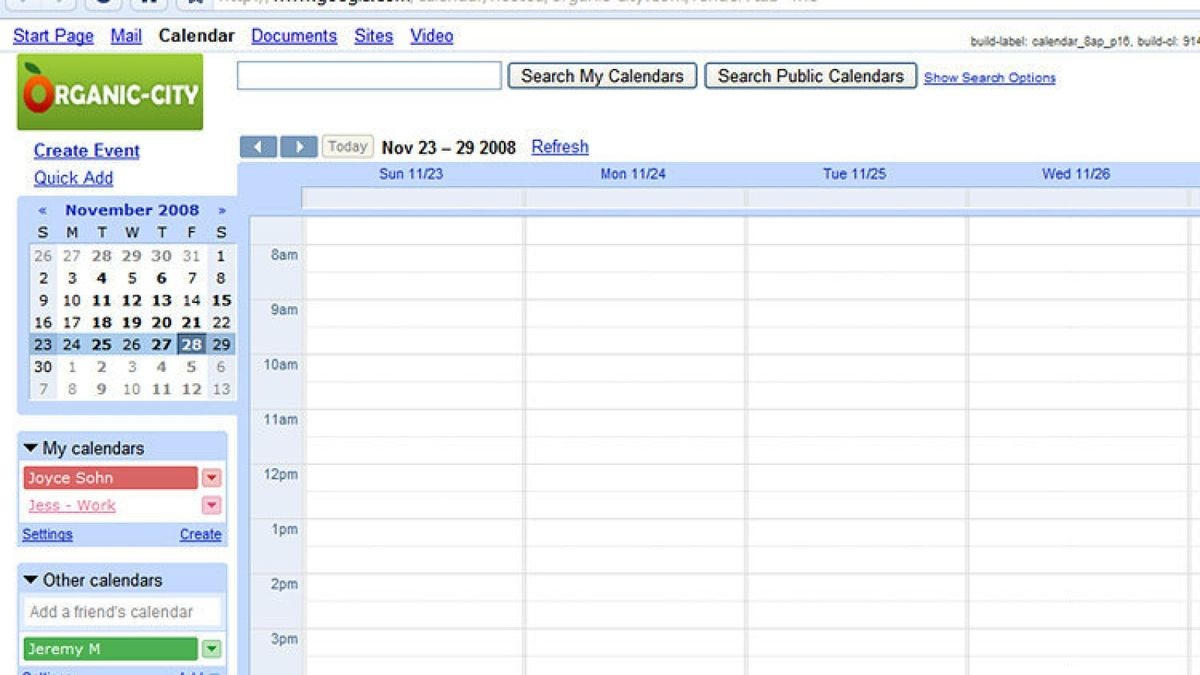Toggle the Jess - Work calendar display

tap(70, 505)
